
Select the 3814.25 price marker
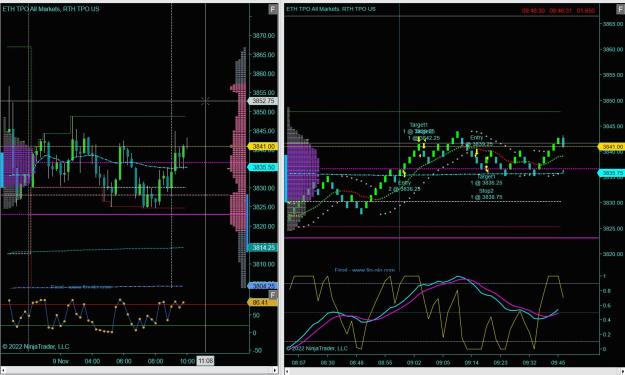pyautogui.click(x=263, y=247)
